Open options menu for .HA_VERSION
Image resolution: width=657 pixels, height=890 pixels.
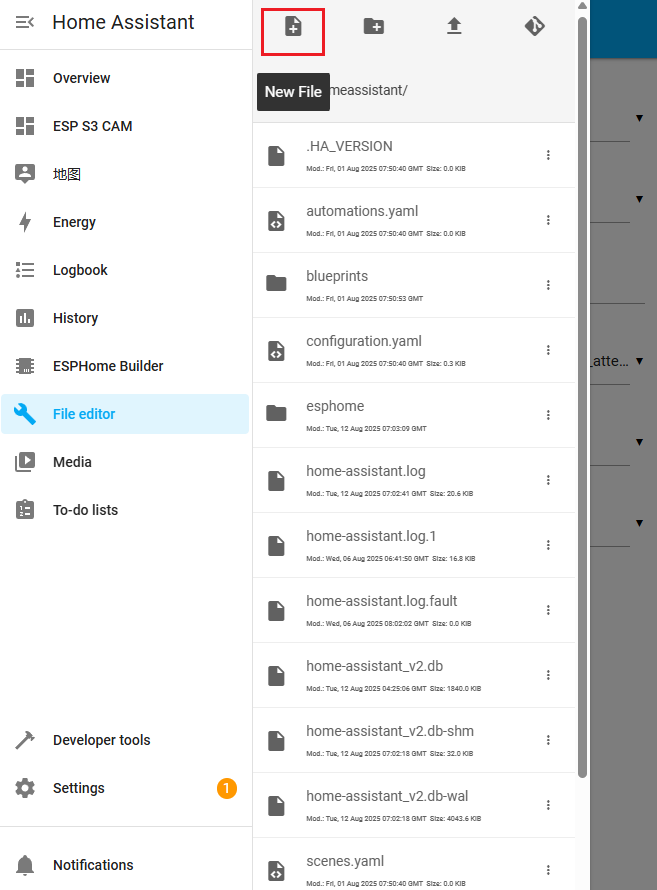(x=548, y=155)
